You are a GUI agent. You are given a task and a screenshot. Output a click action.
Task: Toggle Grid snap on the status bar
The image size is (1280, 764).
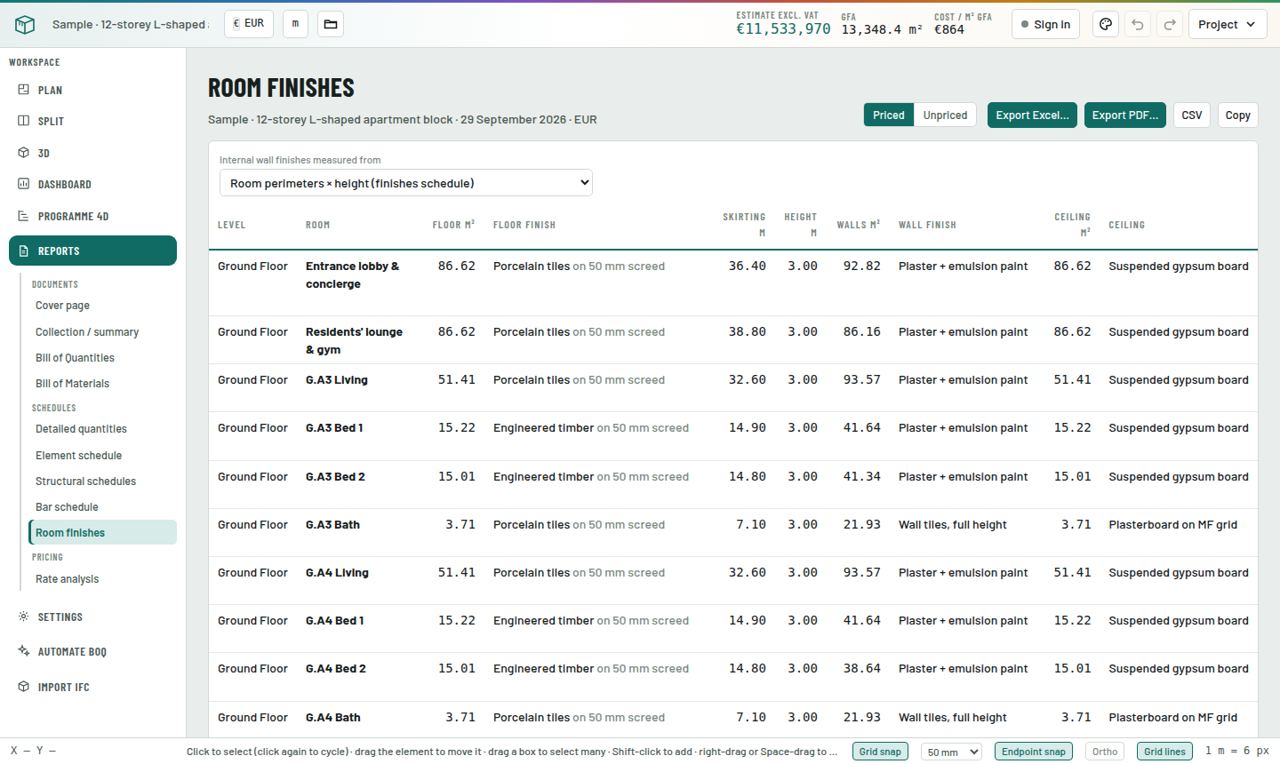click(880, 752)
